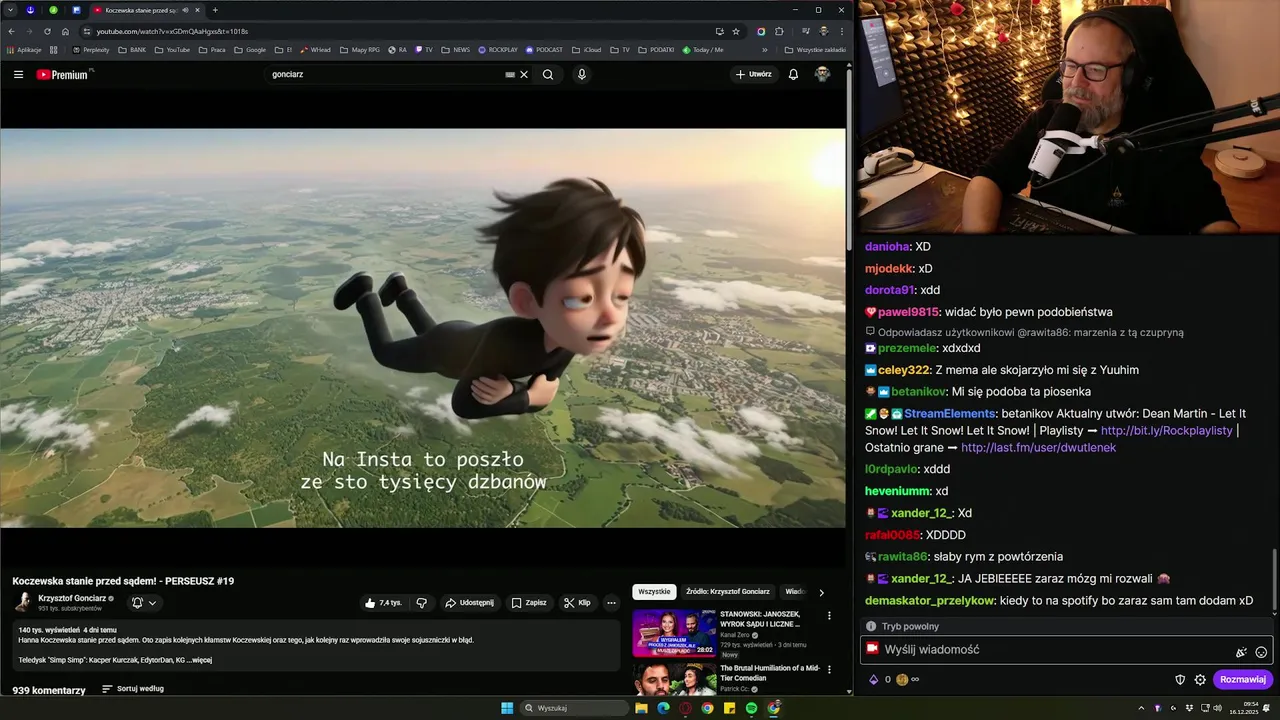Open the ROCKPLAY bookmark
Viewport: 1280px width, 720px height.
(498, 49)
